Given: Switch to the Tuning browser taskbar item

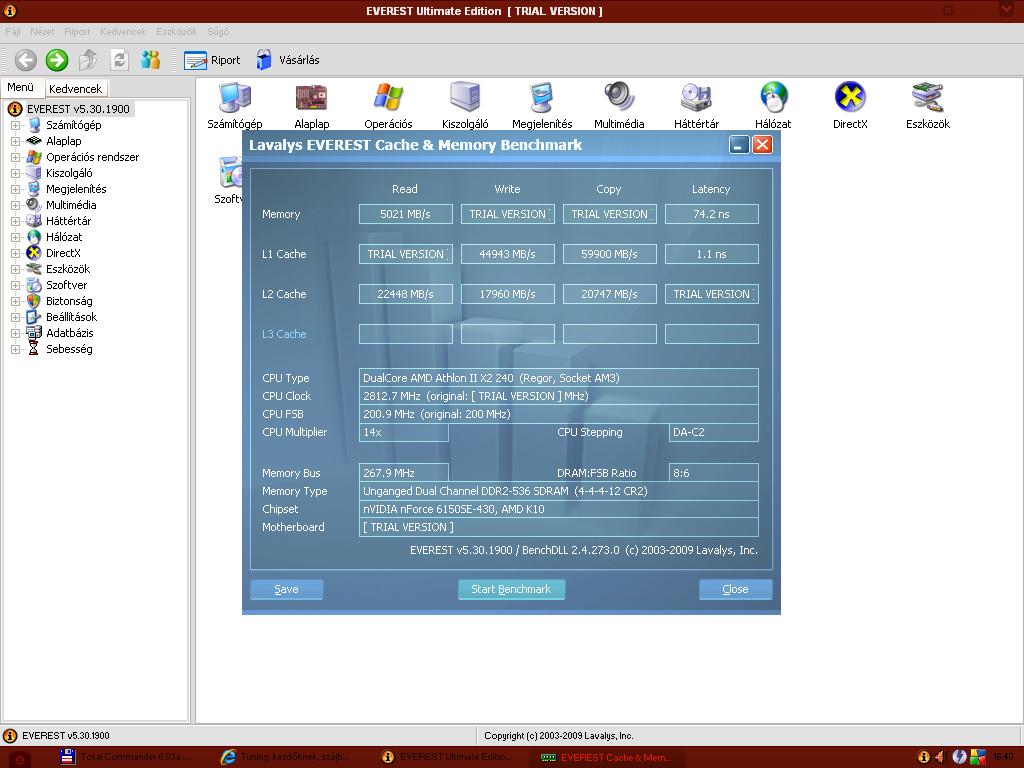Looking at the screenshot, I should click(287, 757).
